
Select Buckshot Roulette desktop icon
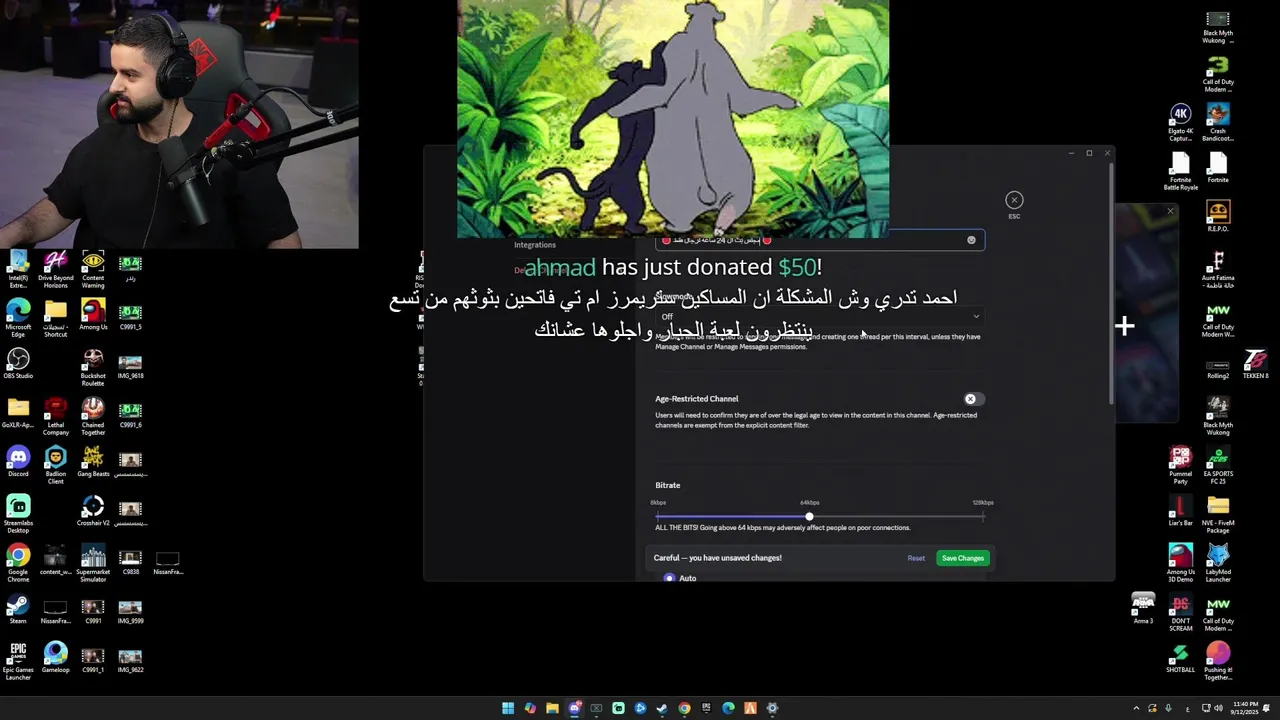tap(93, 367)
